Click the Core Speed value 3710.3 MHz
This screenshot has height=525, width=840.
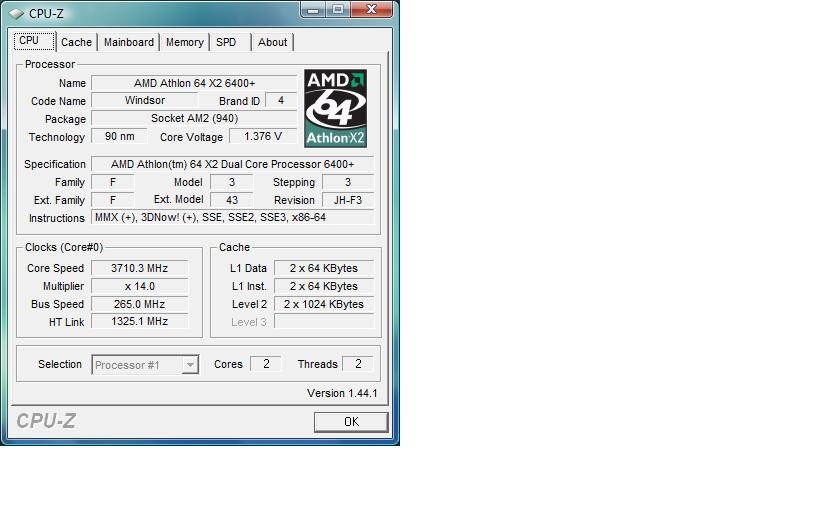[139, 268]
